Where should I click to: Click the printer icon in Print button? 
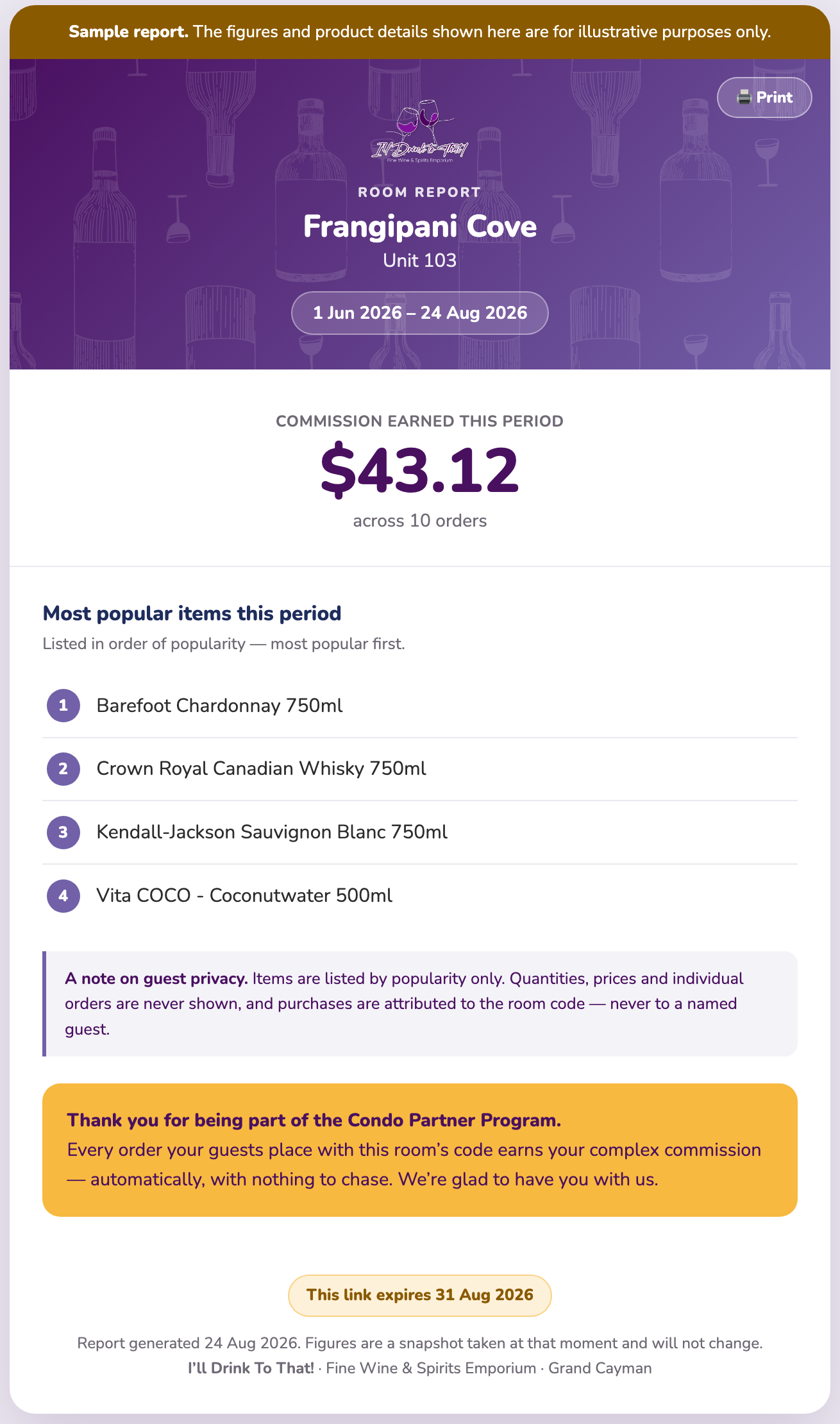[744, 97]
